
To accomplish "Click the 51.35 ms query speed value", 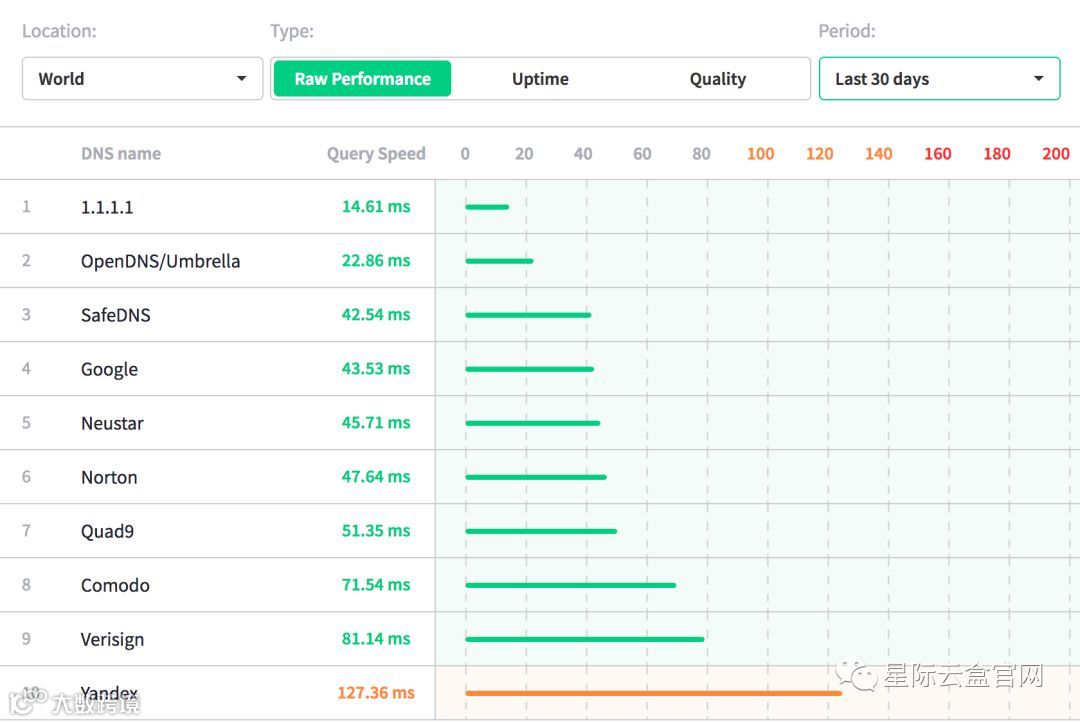I will (376, 531).
